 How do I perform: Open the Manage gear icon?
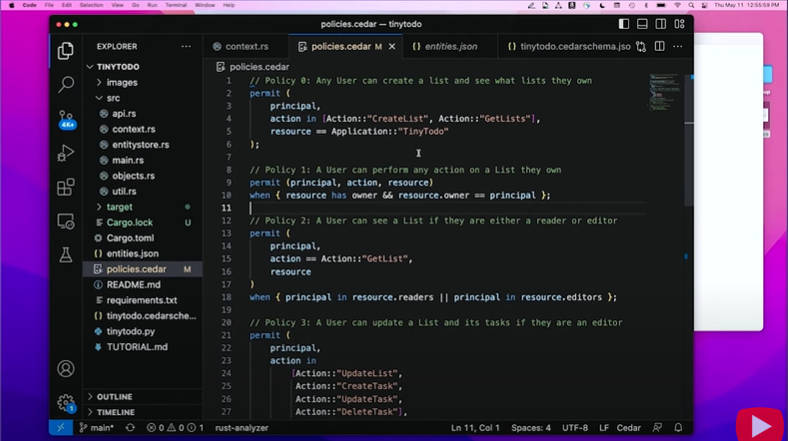coord(65,403)
